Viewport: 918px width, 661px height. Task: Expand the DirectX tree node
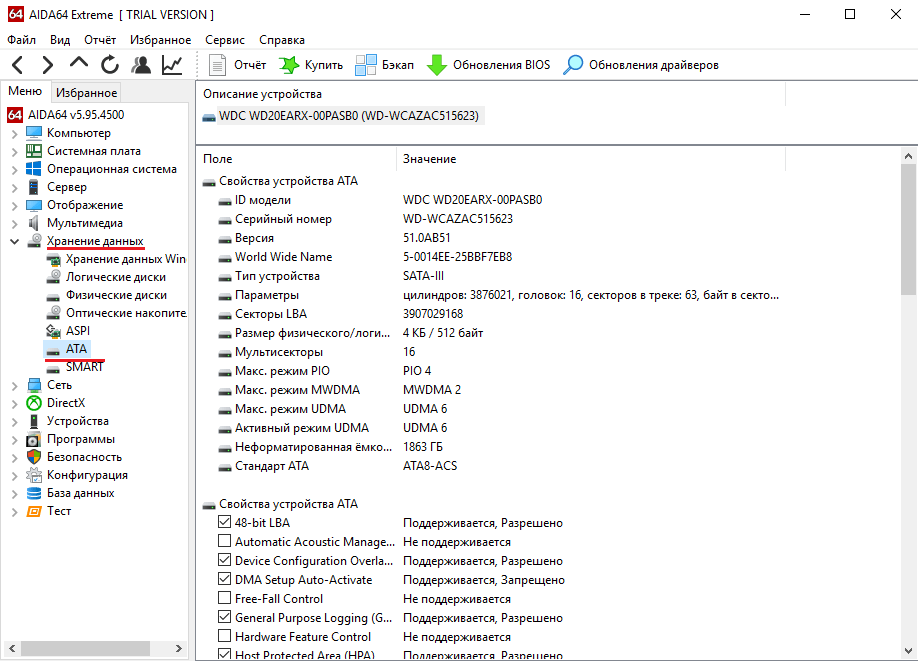point(14,403)
